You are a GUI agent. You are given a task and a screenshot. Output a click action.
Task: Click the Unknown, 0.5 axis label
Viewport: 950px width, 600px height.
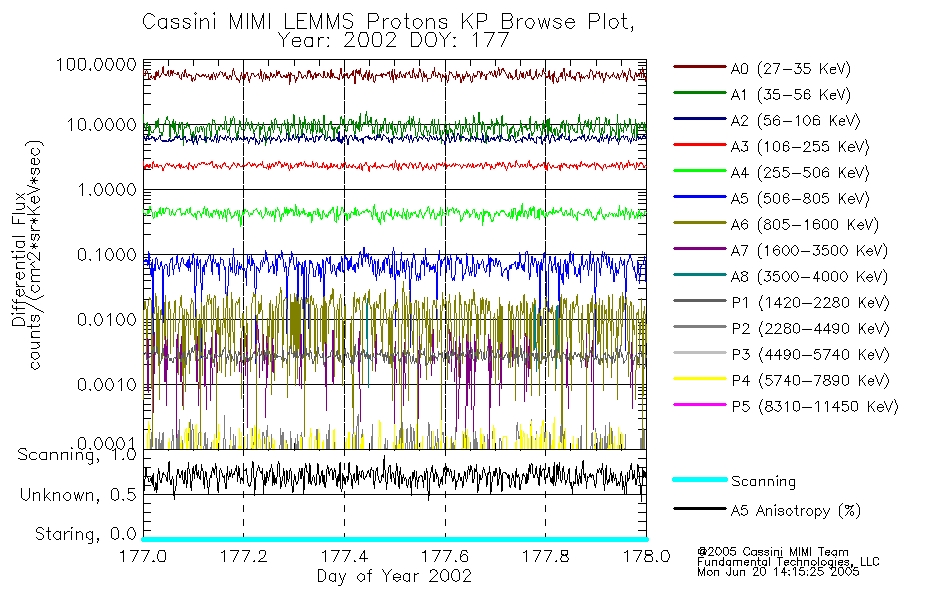[x=79, y=495]
